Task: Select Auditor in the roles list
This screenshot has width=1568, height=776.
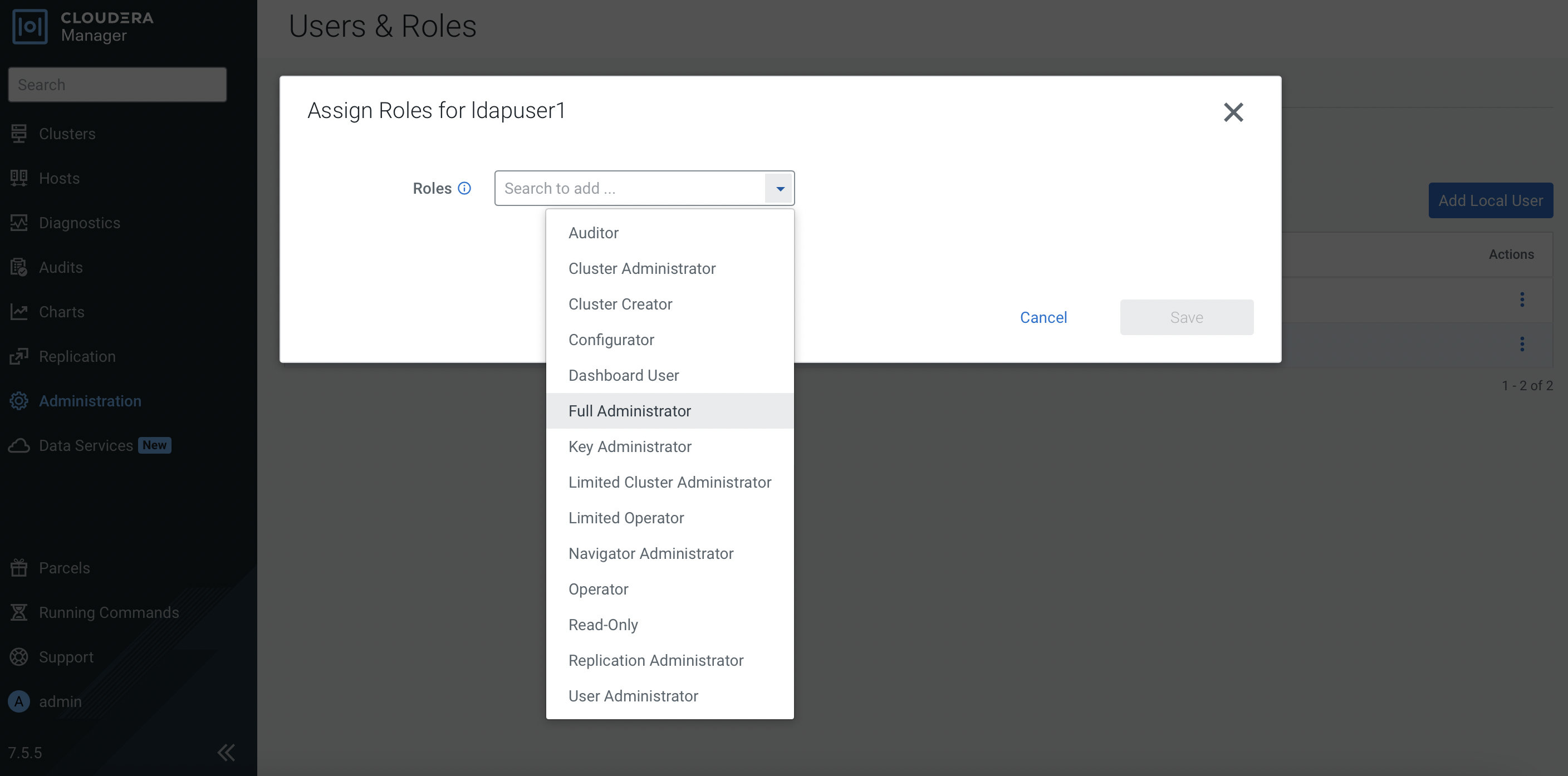Action: tap(593, 233)
